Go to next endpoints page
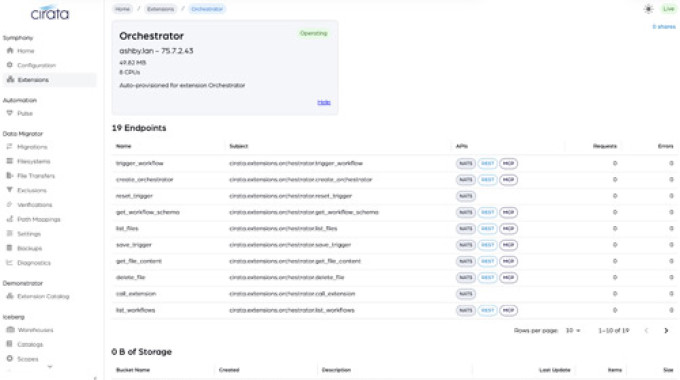The width and height of the screenshot is (680, 380). (x=666, y=331)
